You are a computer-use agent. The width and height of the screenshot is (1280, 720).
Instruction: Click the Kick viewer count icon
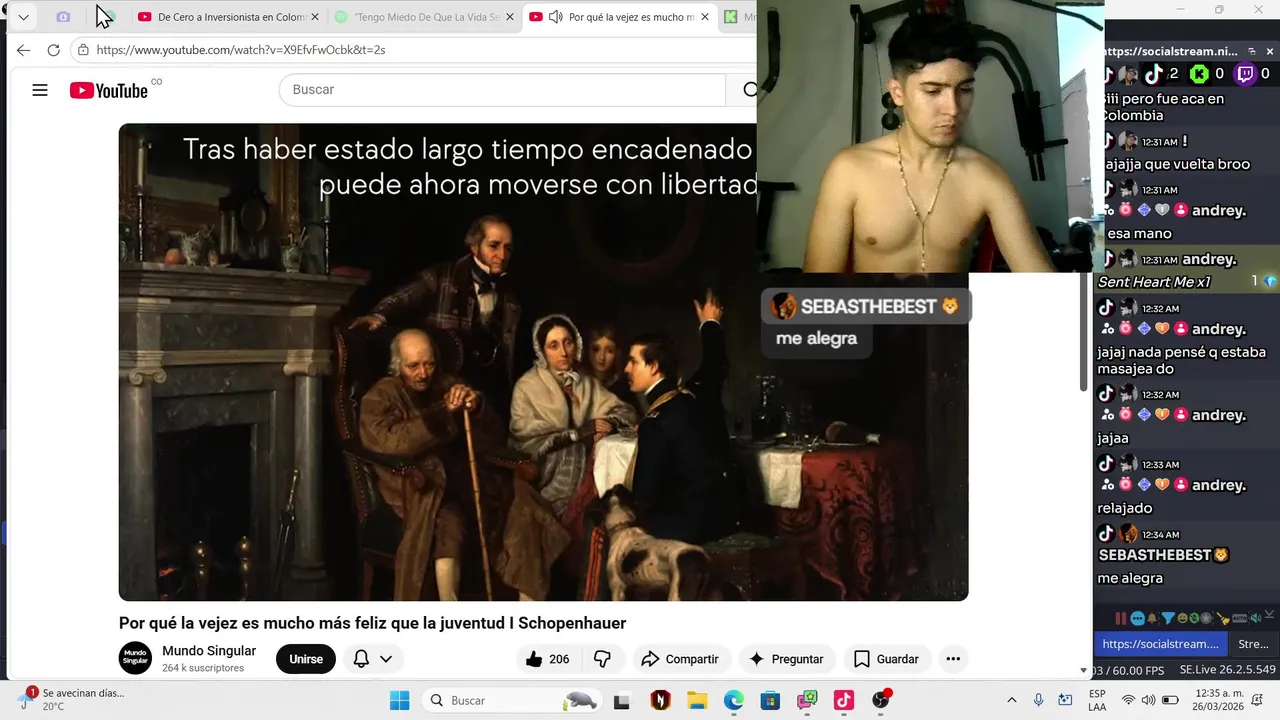pos(1198,74)
